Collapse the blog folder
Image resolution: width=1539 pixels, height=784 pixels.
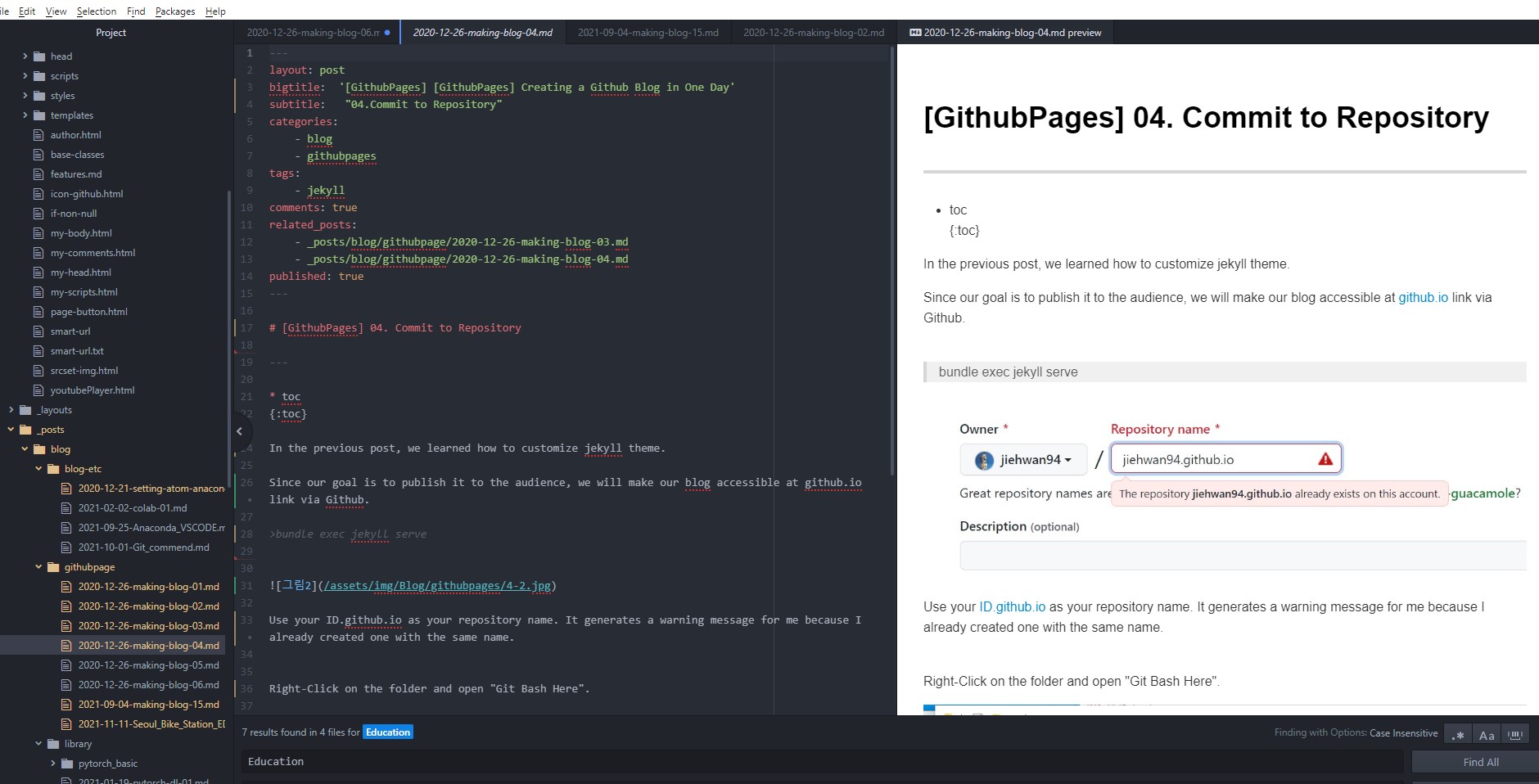[25, 449]
